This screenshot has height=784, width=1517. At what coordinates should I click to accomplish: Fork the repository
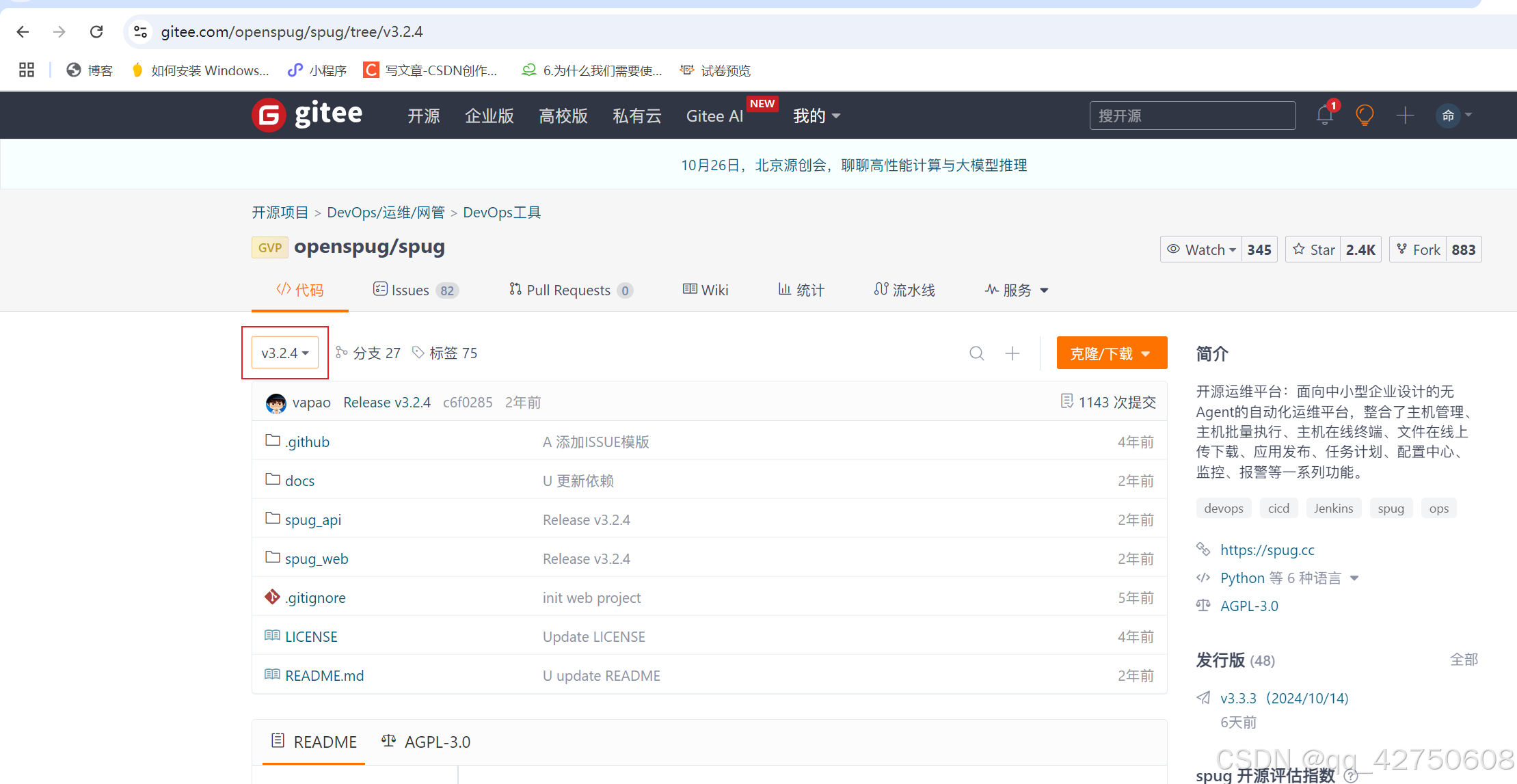1418,249
